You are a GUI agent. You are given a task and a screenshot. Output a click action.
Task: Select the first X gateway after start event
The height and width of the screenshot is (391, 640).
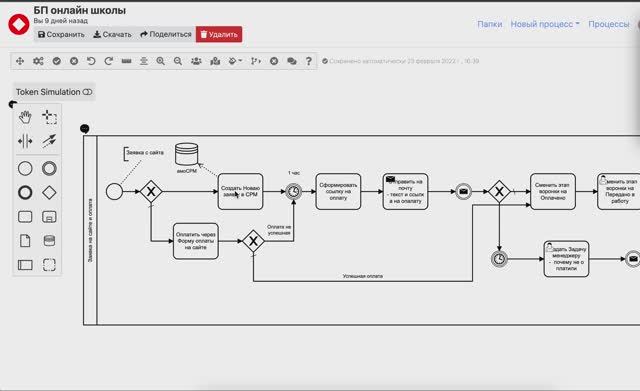(151, 191)
